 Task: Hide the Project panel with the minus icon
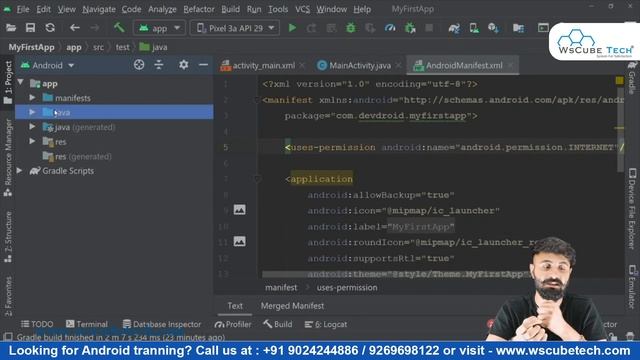203,65
